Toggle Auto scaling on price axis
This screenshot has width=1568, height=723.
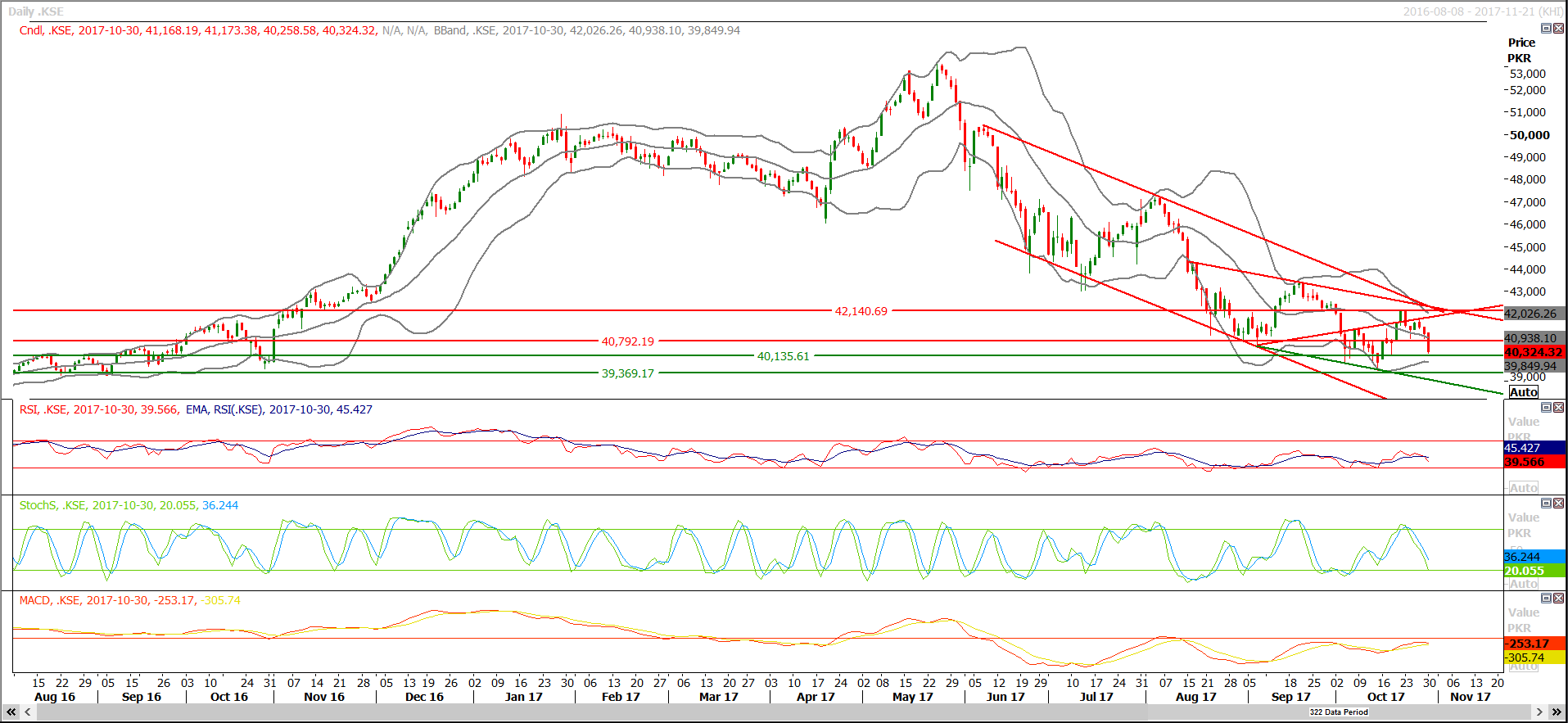1523,392
